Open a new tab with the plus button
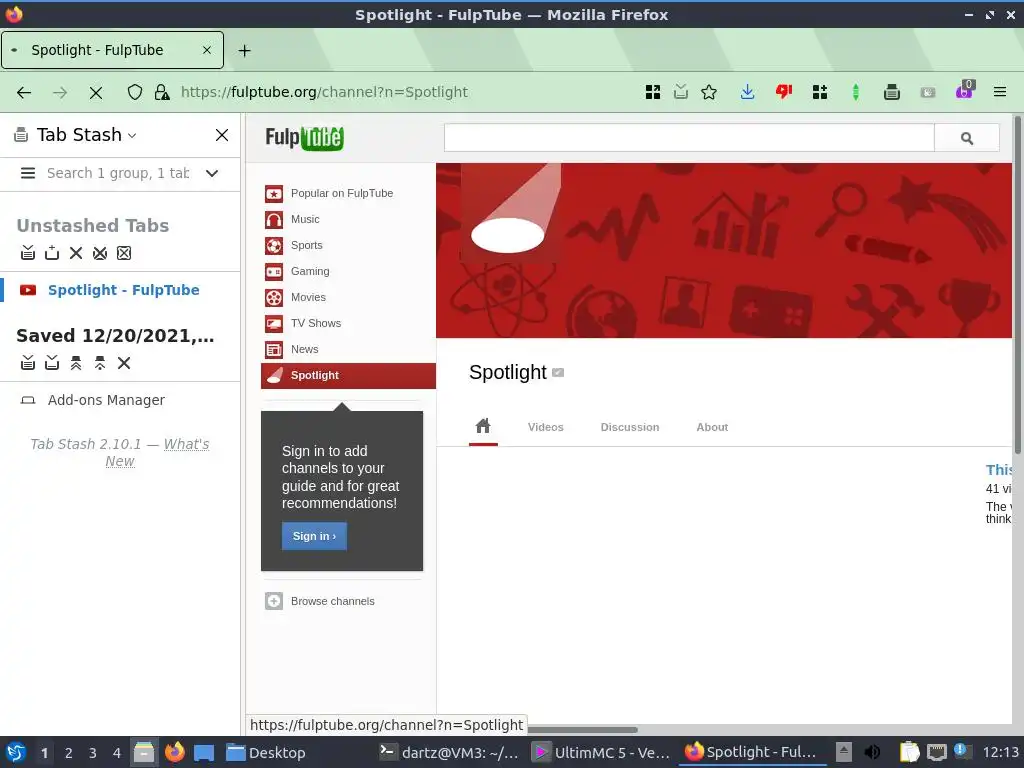The width and height of the screenshot is (1024, 768). coord(244,50)
